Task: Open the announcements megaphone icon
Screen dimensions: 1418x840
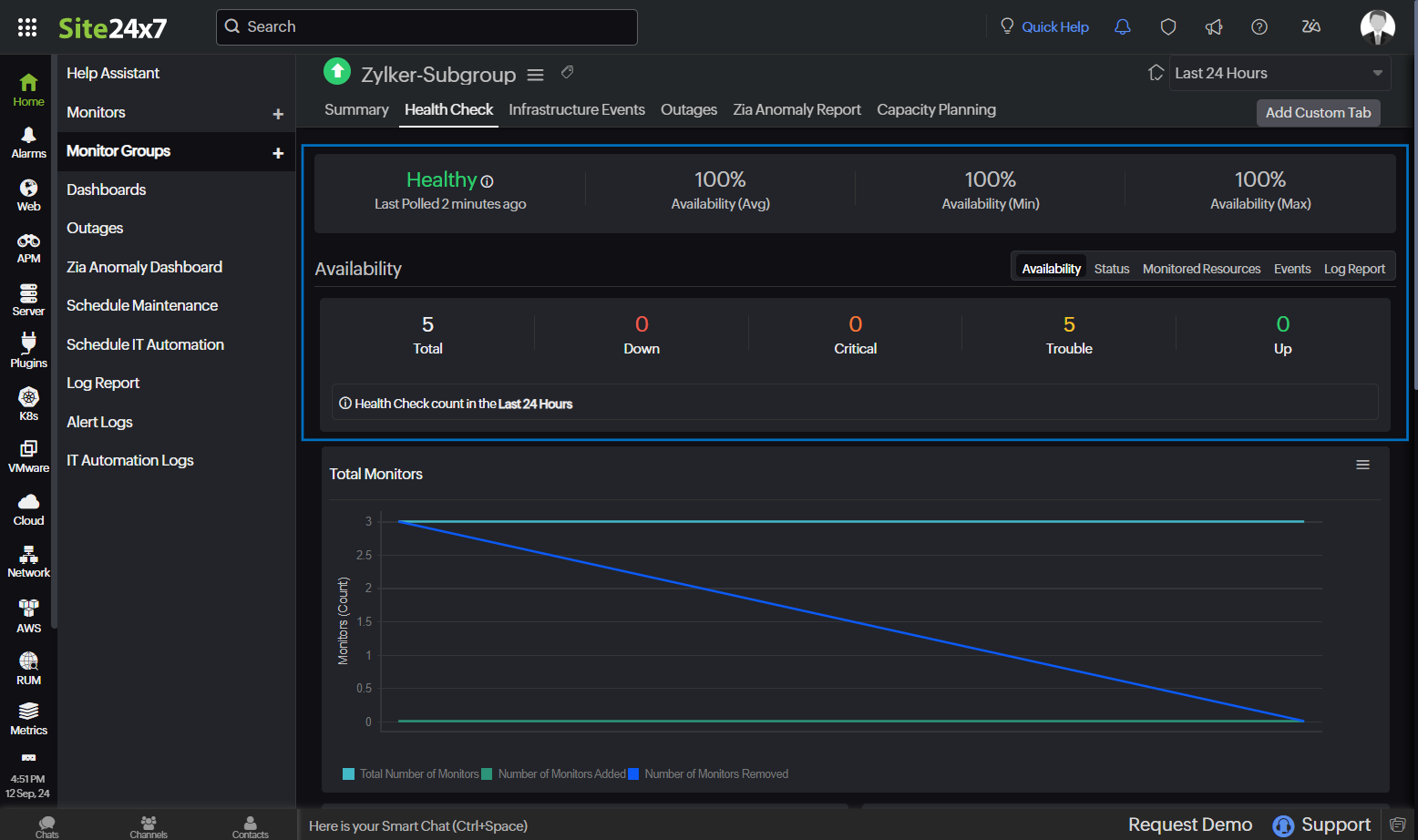Action: point(1214,27)
